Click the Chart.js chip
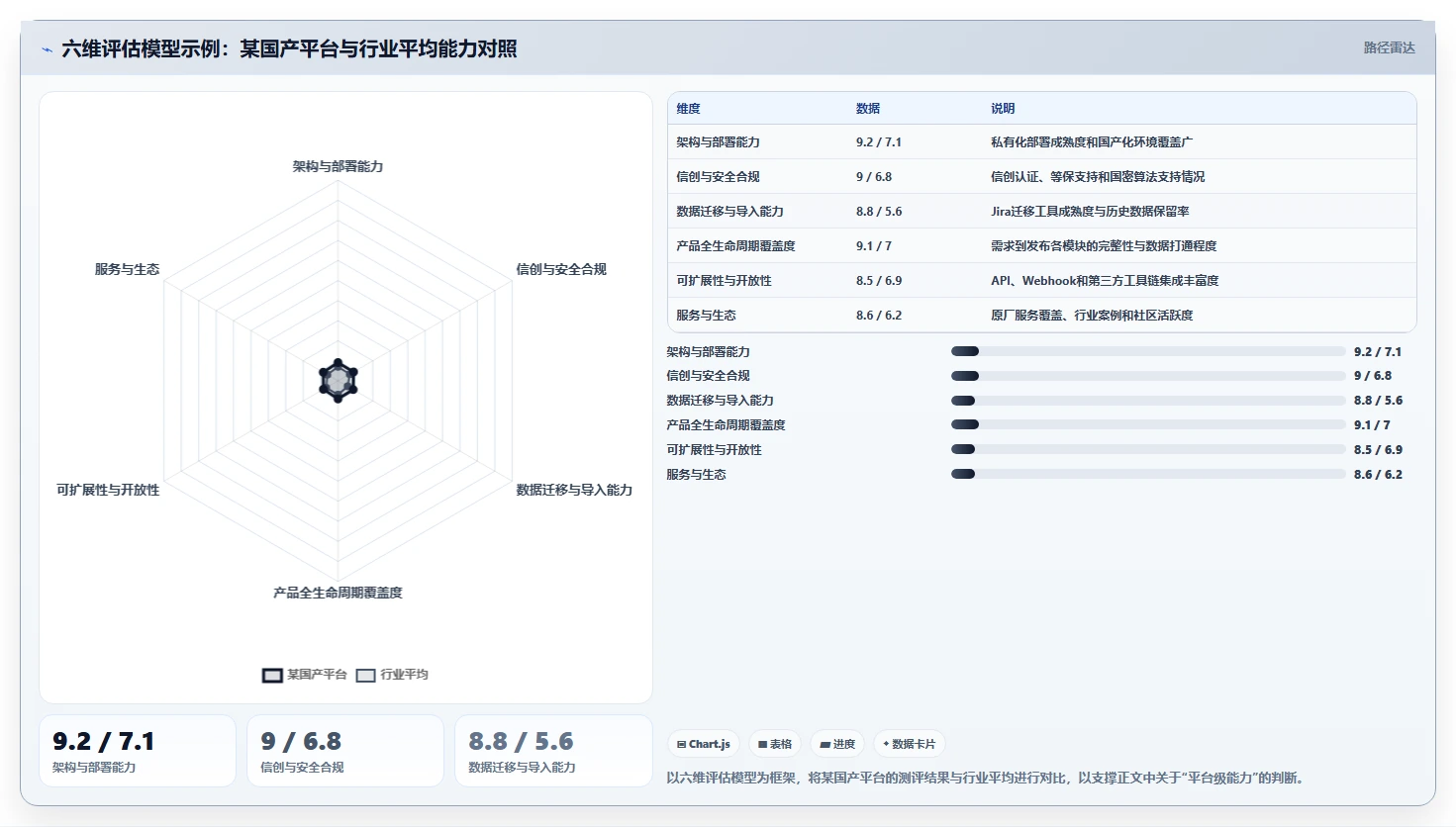This screenshot has height=827, width=1456. click(704, 744)
